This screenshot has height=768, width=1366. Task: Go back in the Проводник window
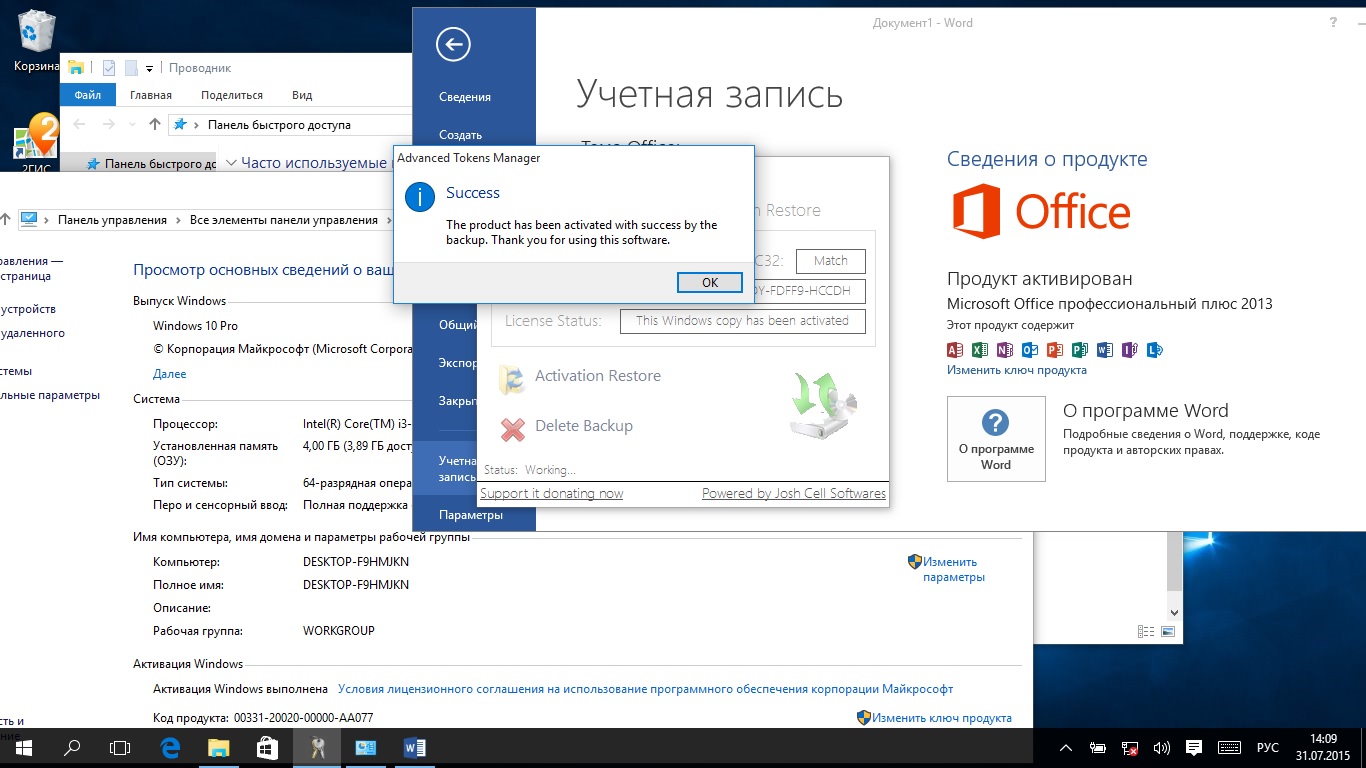(80, 125)
